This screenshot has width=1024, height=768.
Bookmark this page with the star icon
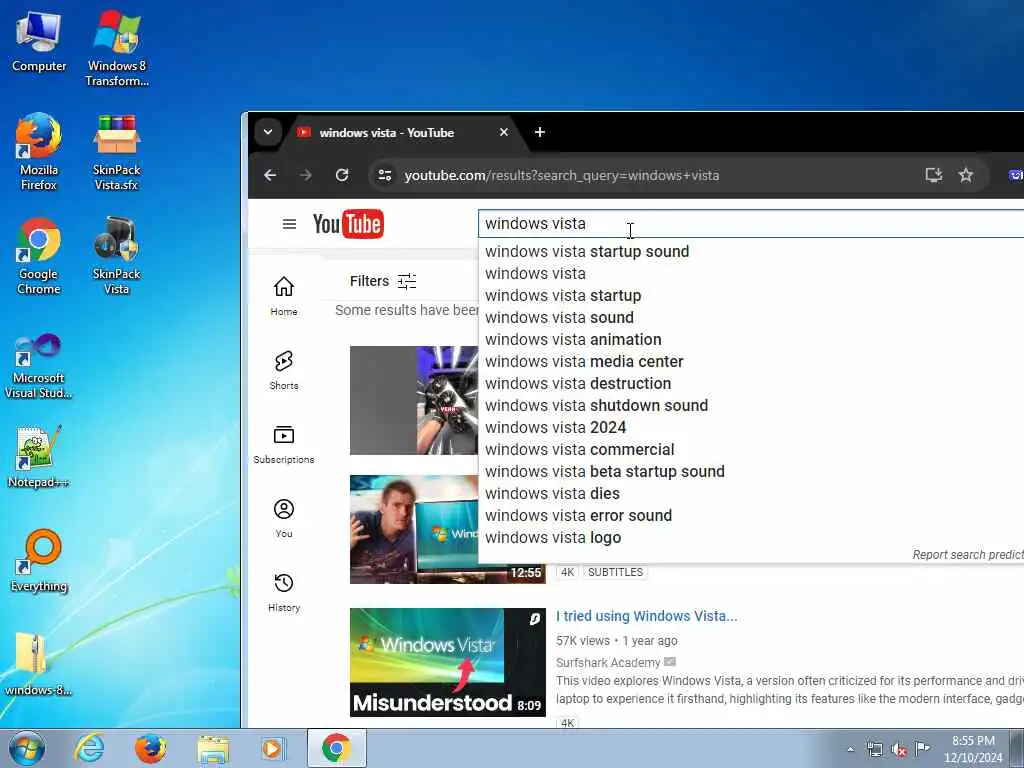tap(966, 175)
